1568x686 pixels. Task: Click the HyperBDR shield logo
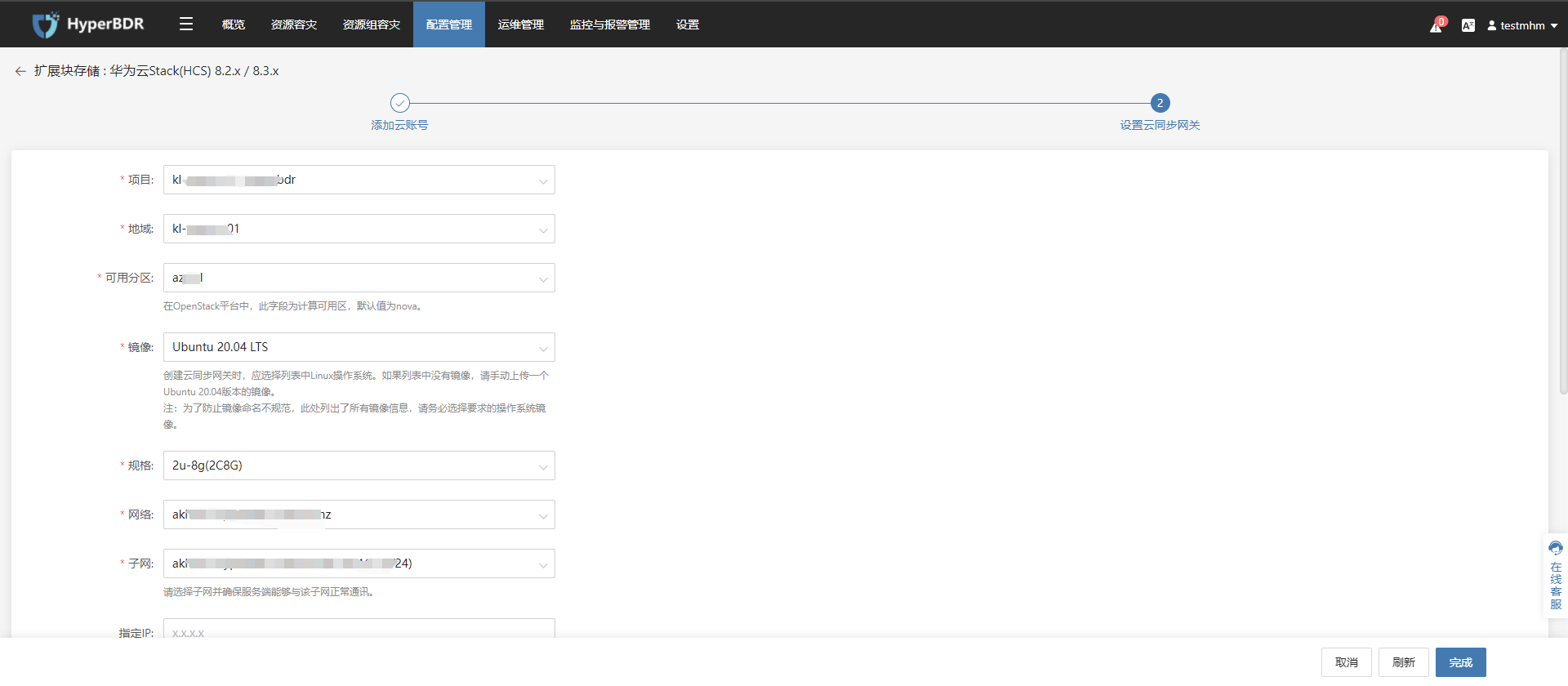tap(46, 24)
